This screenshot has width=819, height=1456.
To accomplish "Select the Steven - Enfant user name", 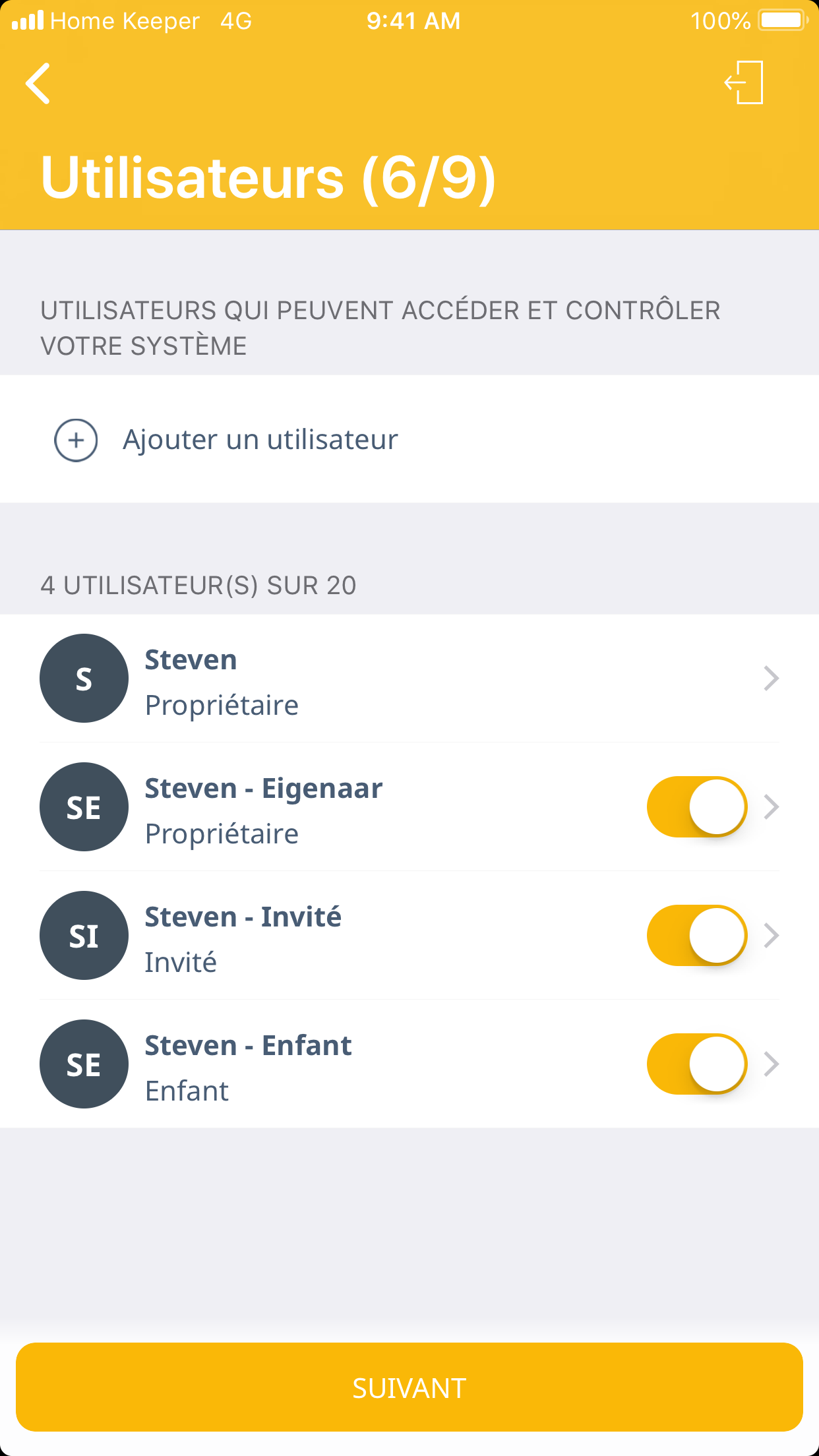I will tap(248, 1046).
